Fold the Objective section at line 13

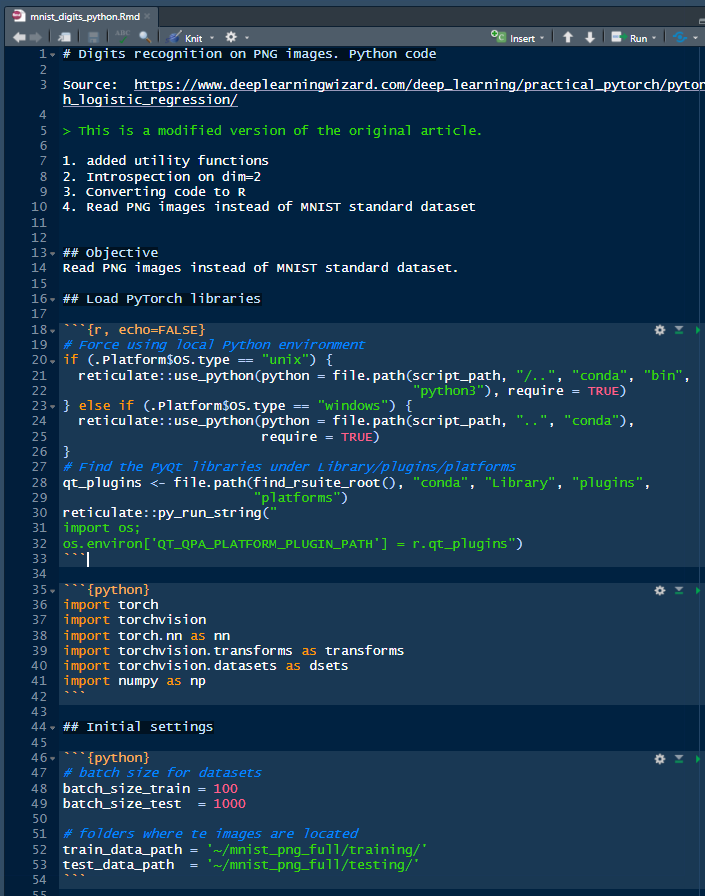53,253
